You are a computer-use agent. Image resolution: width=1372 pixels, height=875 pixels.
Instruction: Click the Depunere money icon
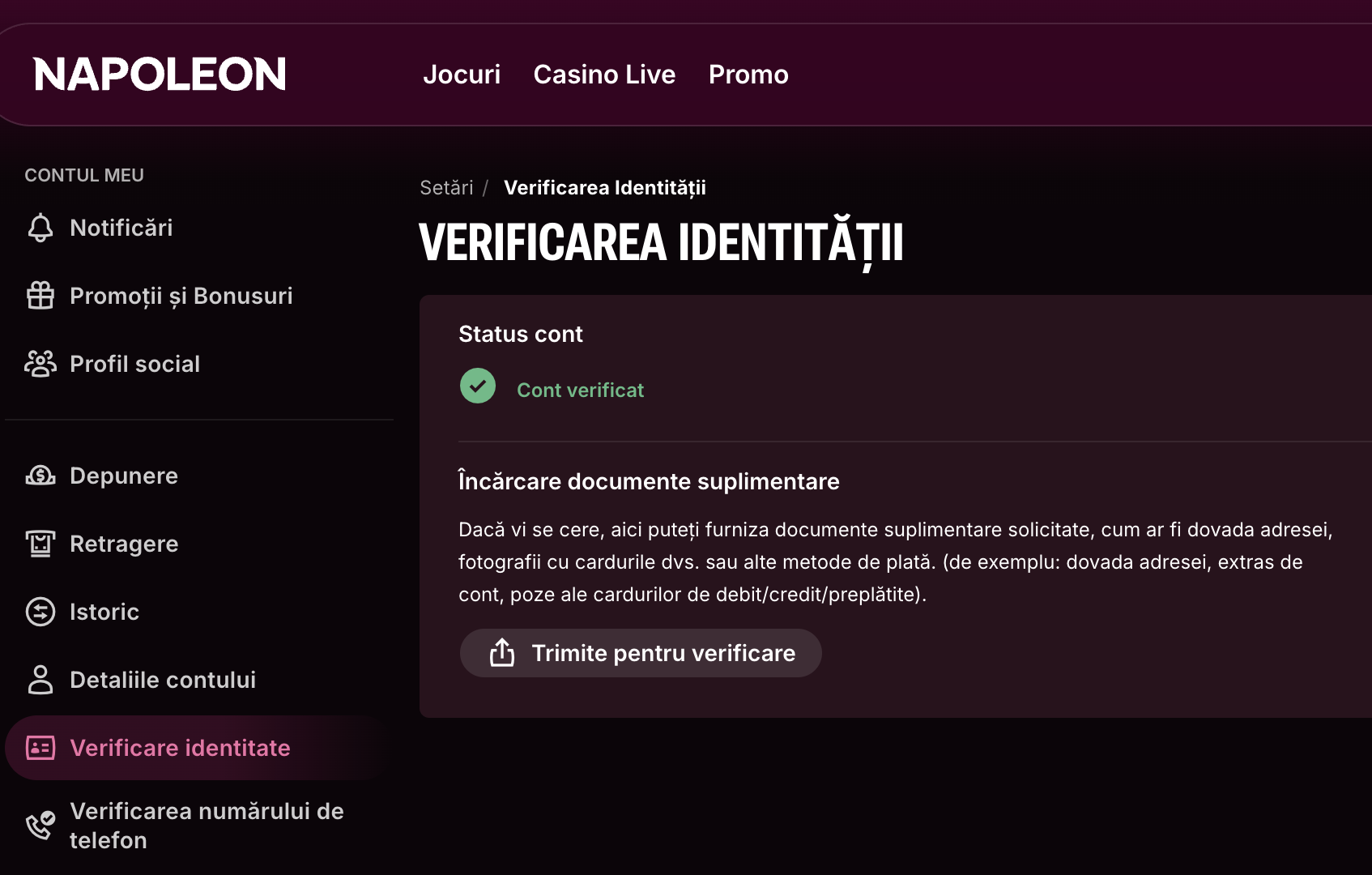[x=40, y=476]
